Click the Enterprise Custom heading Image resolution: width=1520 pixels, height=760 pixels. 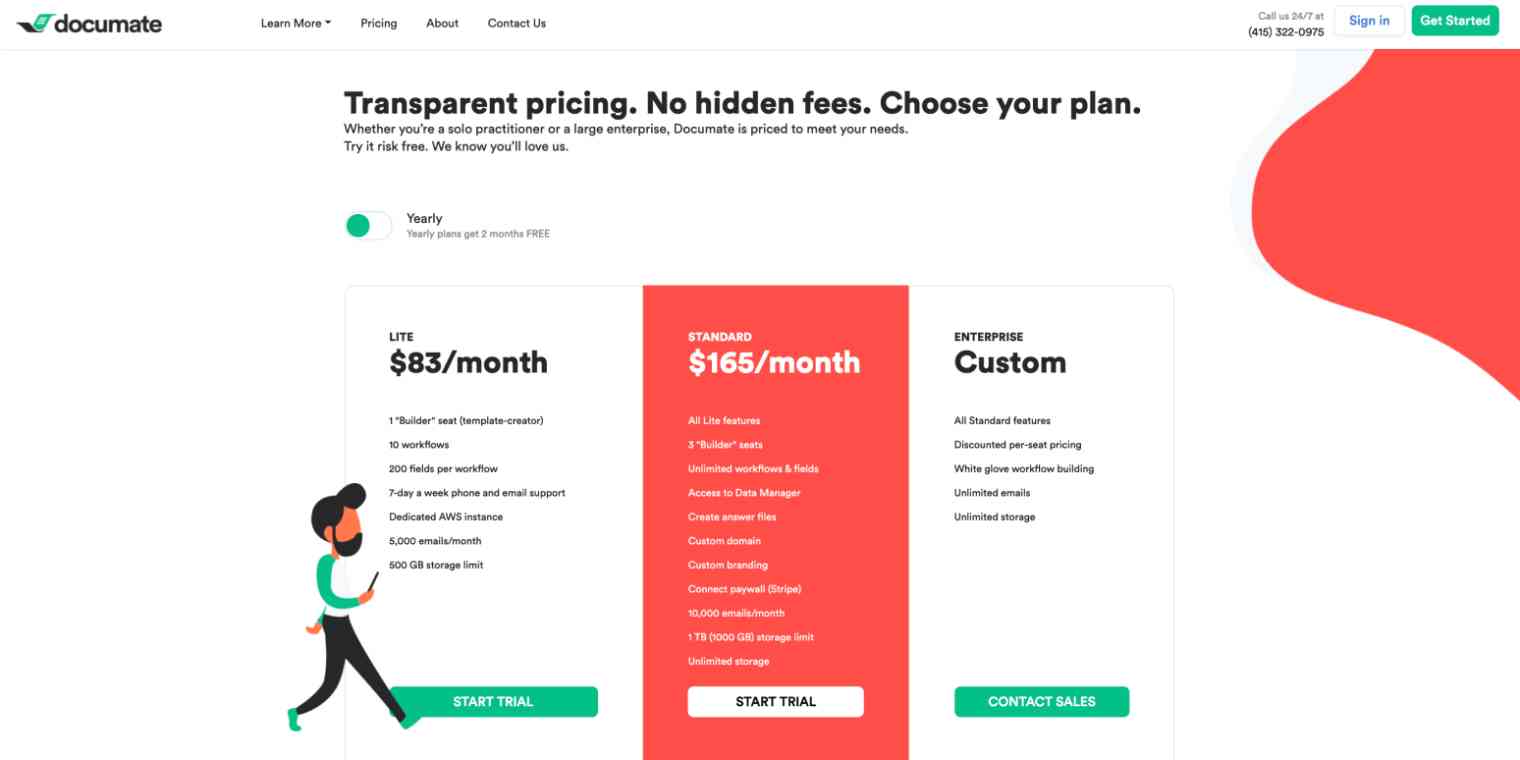coord(1009,362)
